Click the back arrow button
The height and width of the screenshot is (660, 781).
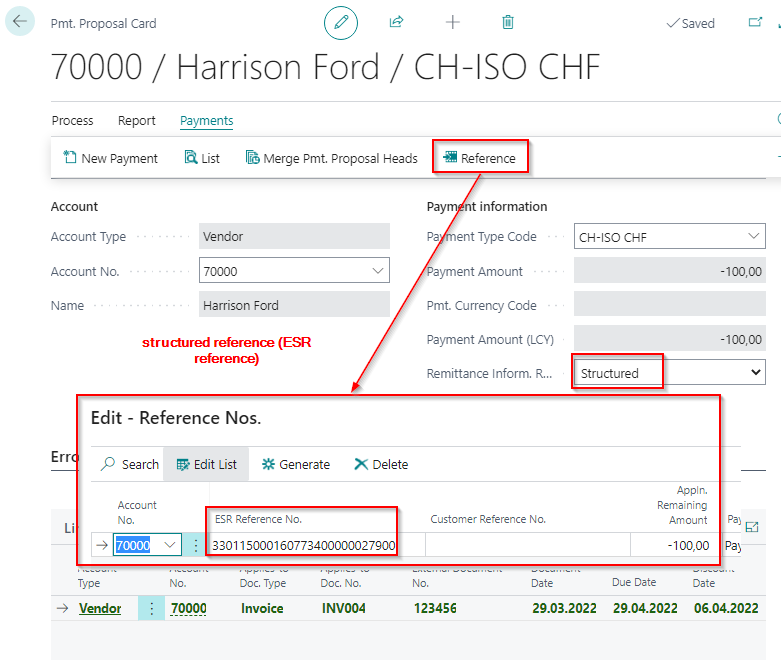(x=20, y=21)
